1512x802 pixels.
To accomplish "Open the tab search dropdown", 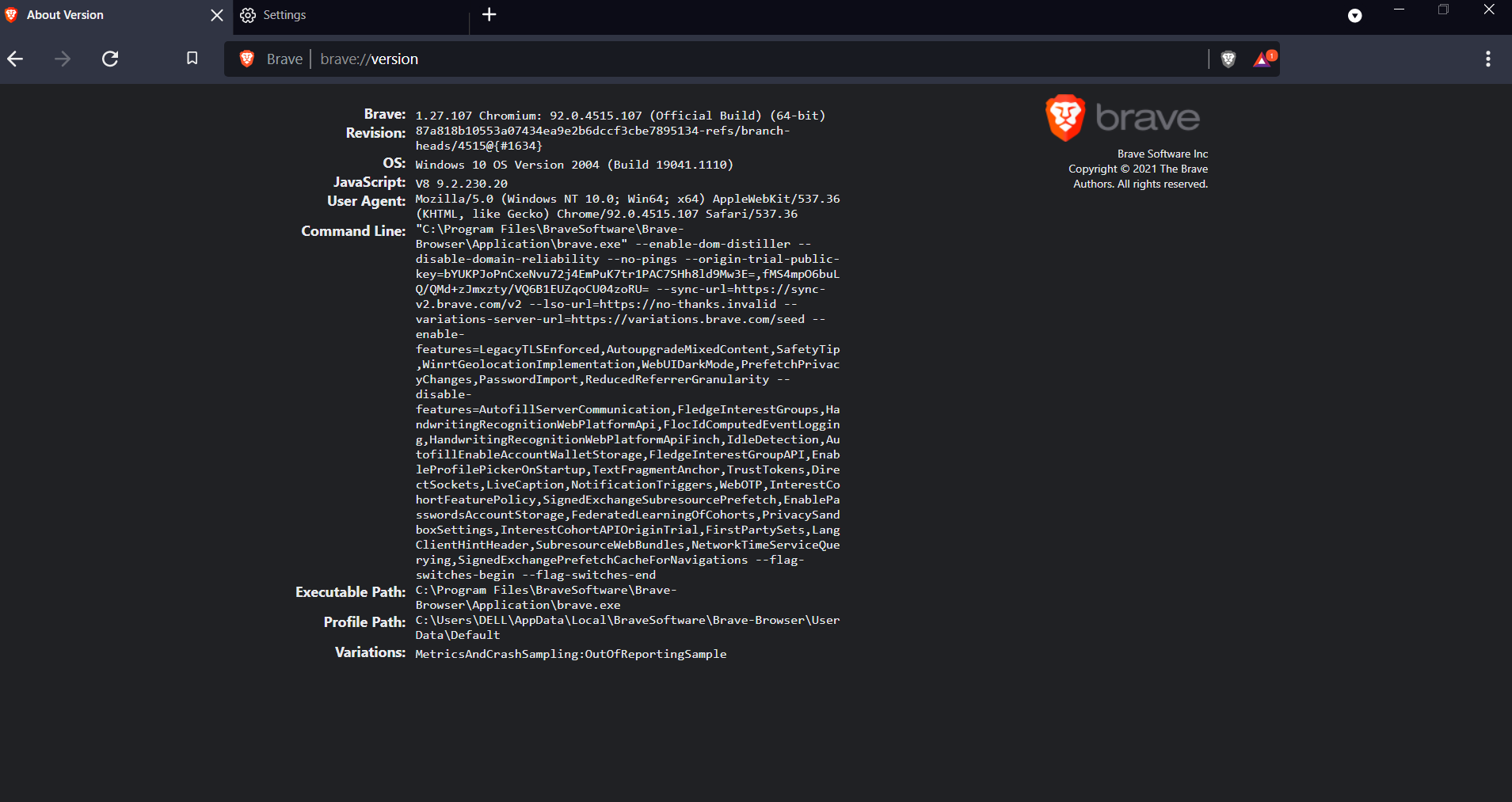I will 1354,15.
